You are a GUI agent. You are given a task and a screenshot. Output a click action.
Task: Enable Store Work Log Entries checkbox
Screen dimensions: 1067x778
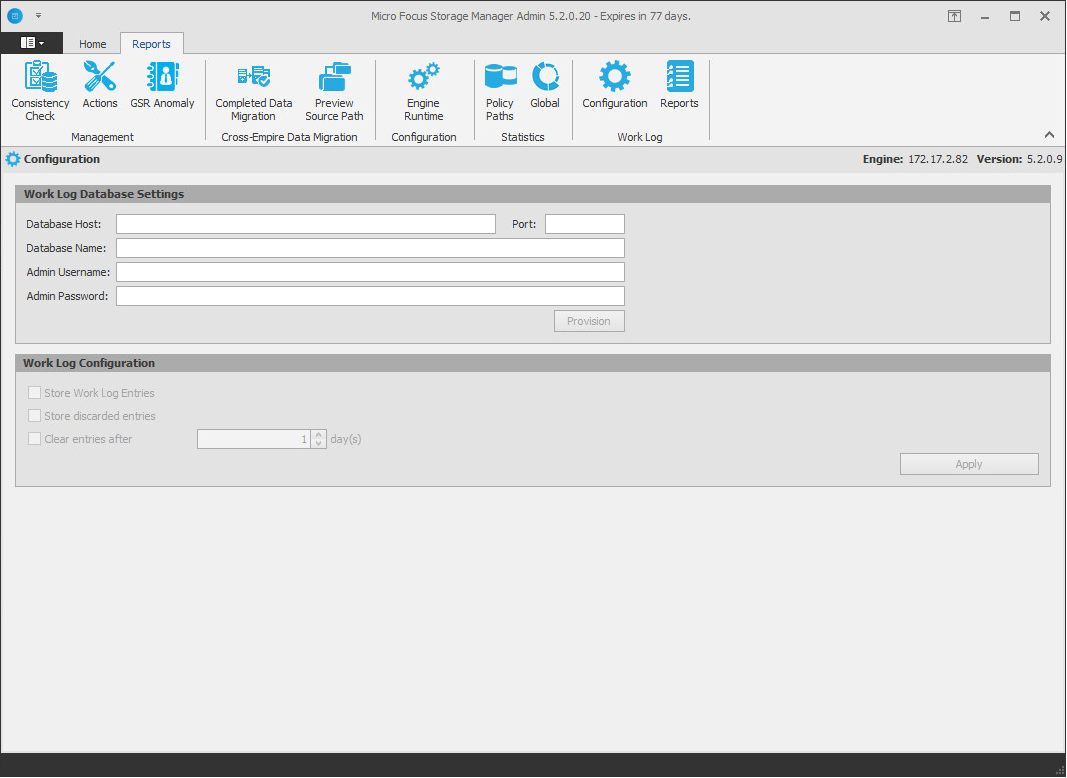point(34,393)
